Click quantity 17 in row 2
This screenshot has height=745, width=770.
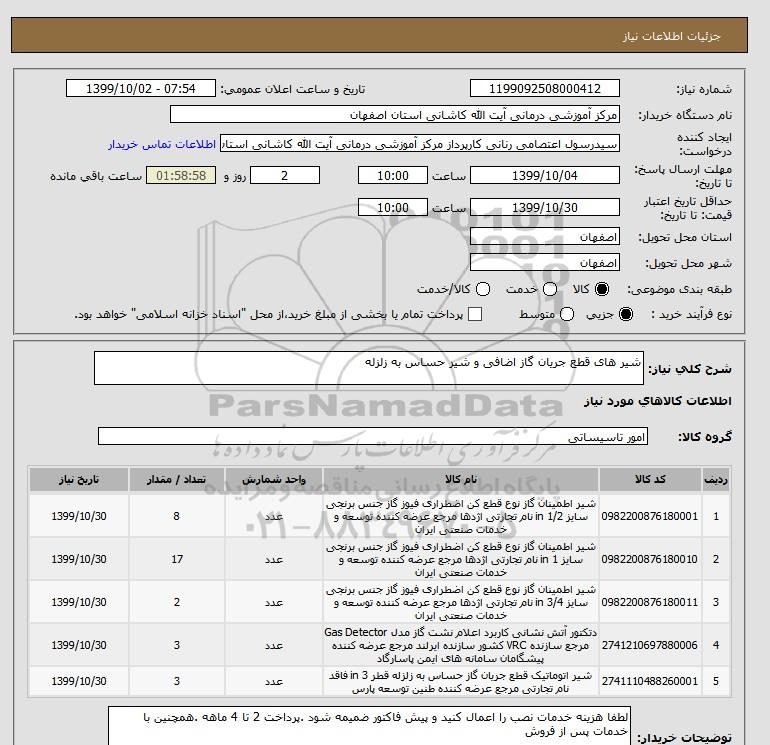177,559
